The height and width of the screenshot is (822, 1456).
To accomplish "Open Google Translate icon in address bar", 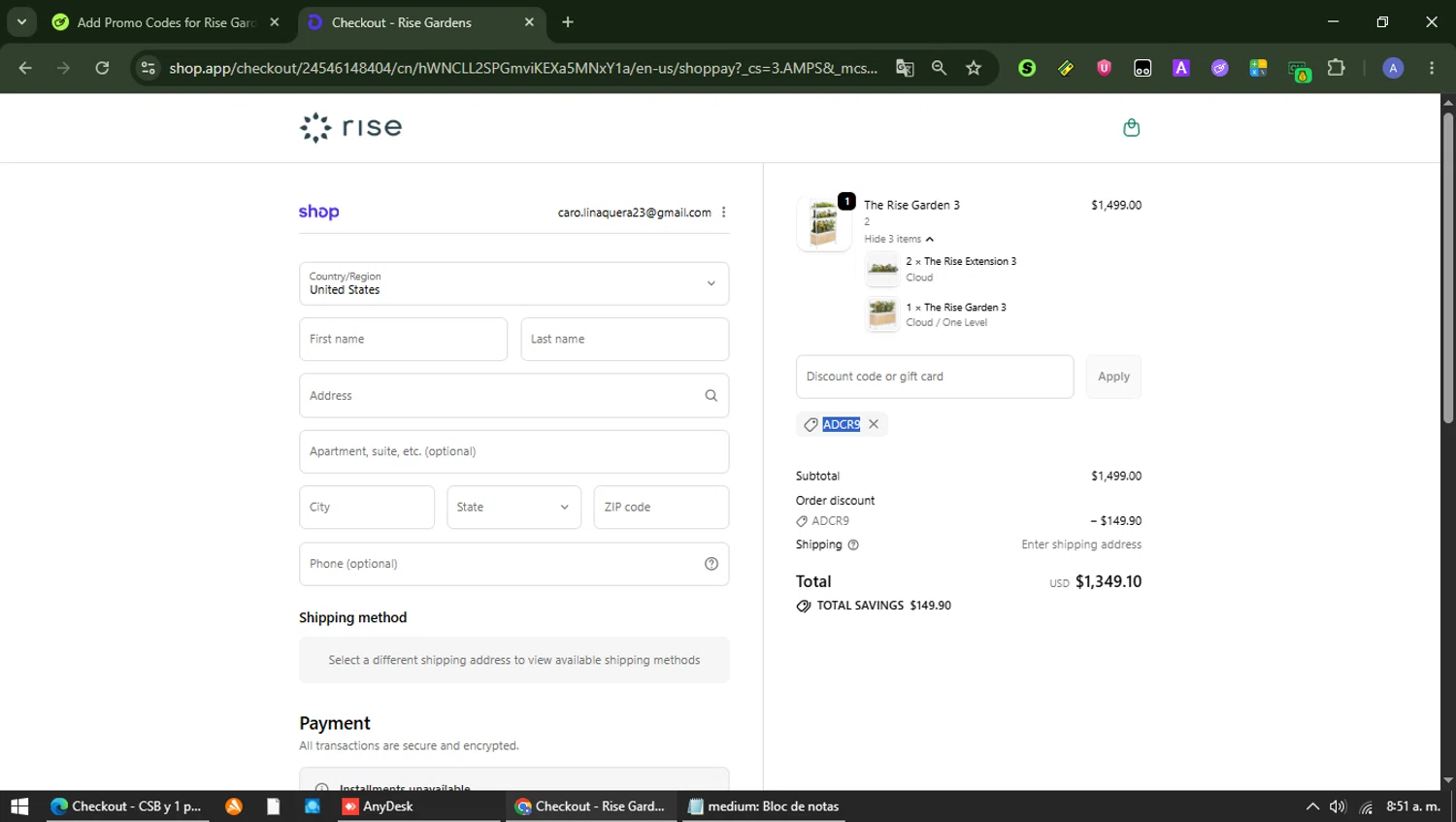I will pos(905,68).
